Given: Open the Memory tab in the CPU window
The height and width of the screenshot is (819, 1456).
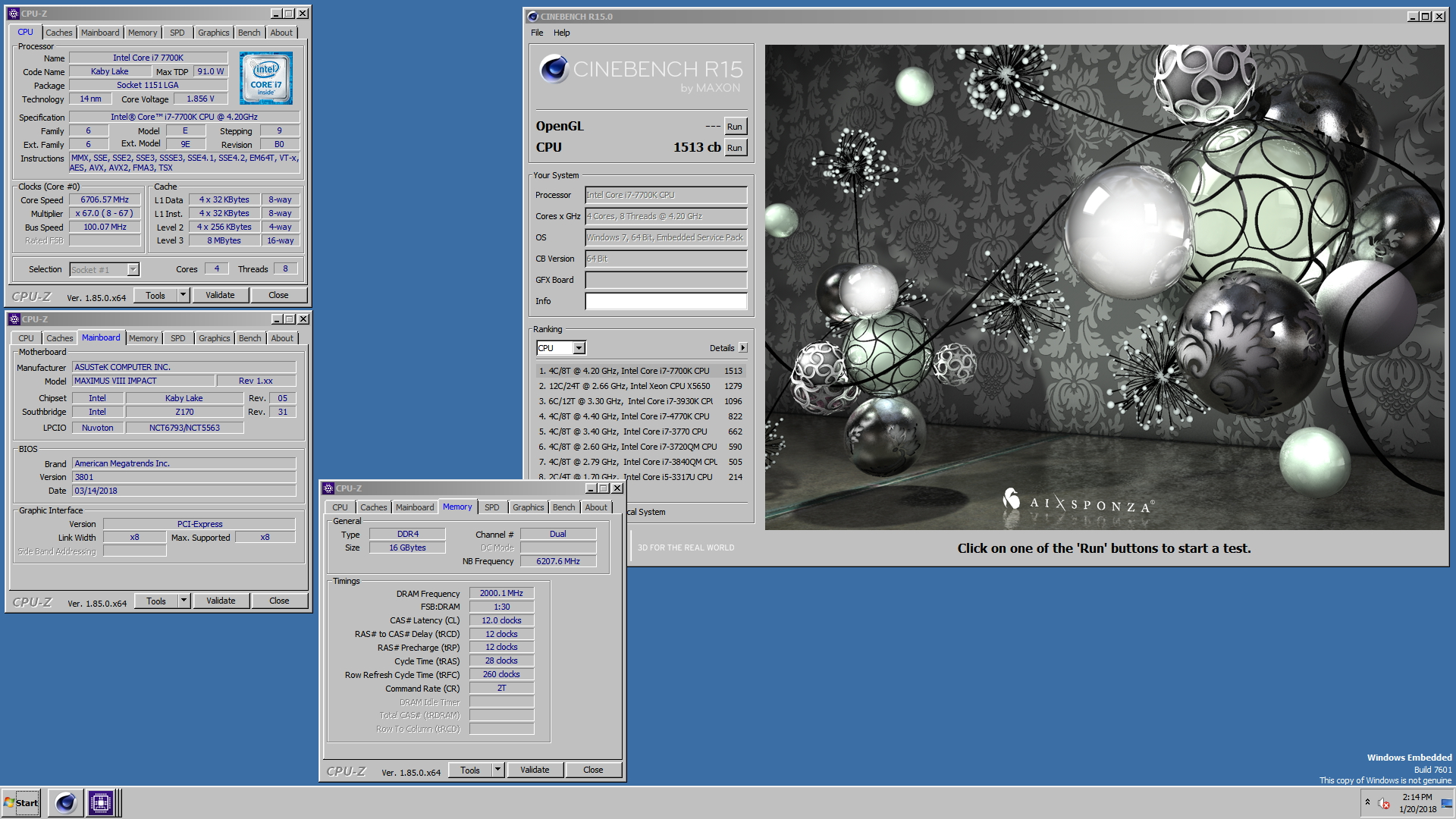Looking at the screenshot, I should coord(143,33).
